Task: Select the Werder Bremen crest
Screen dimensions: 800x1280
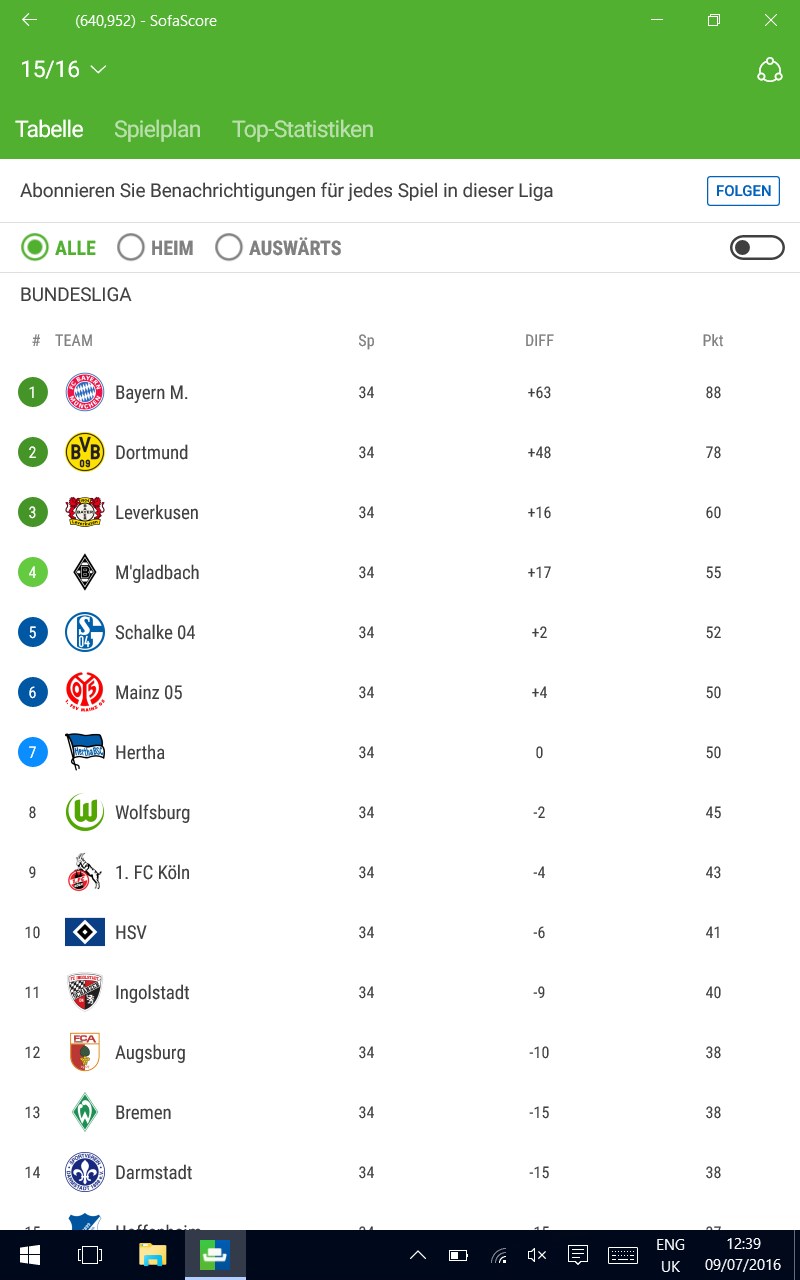Action: coord(85,1113)
